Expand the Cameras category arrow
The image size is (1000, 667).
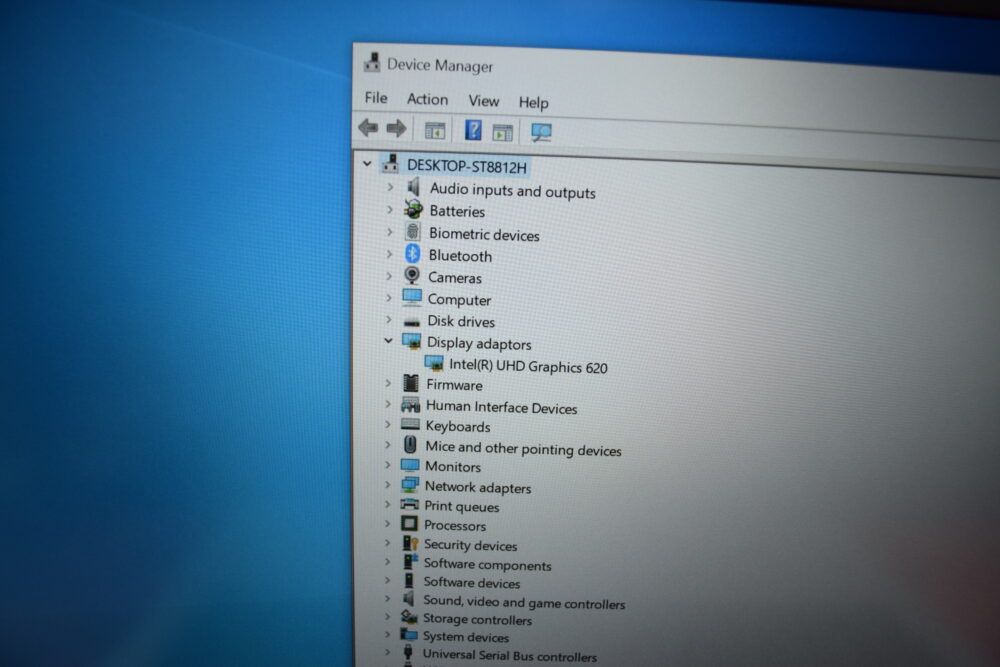point(389,275)
